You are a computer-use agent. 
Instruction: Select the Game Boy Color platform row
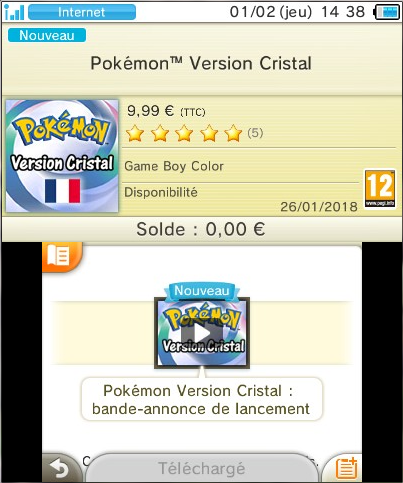240,166
